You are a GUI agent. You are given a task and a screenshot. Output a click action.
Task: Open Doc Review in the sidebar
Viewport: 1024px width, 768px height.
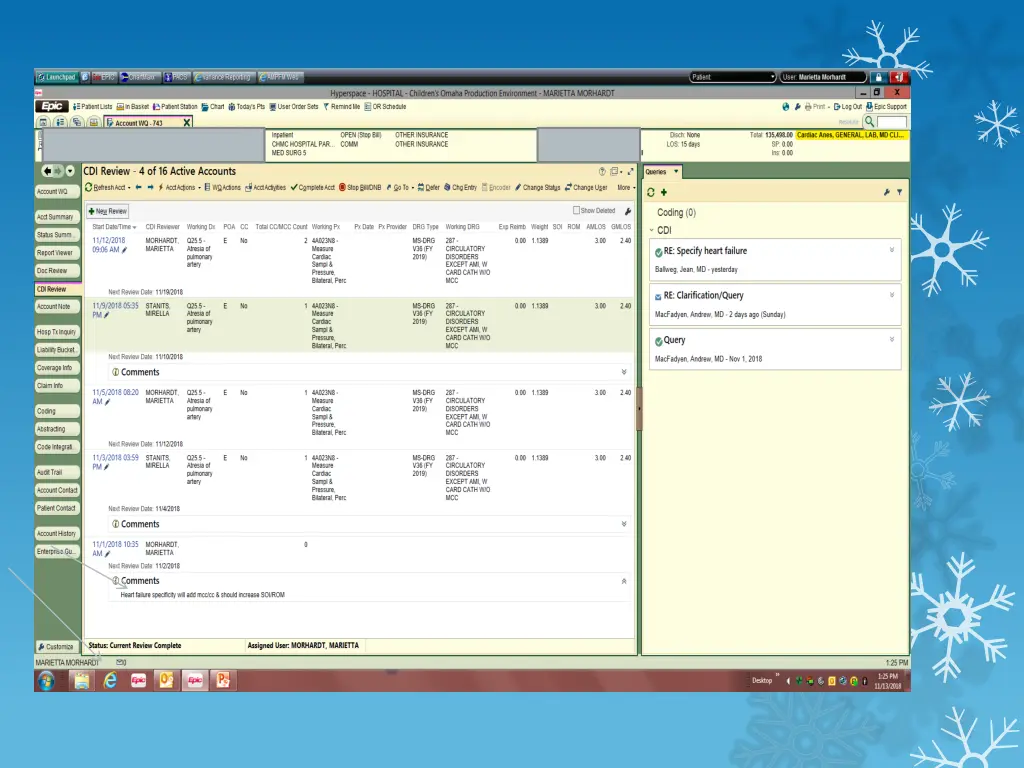point(57,270)
